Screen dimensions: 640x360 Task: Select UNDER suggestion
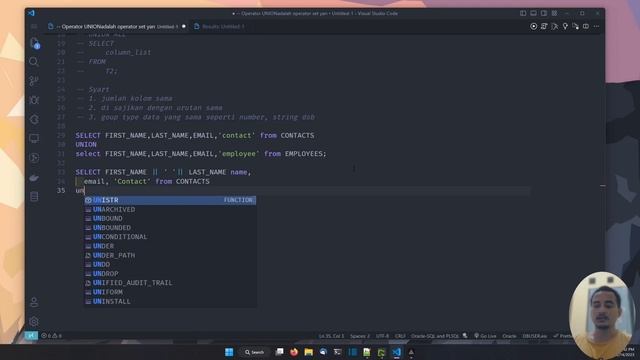(x=170, y=246)
